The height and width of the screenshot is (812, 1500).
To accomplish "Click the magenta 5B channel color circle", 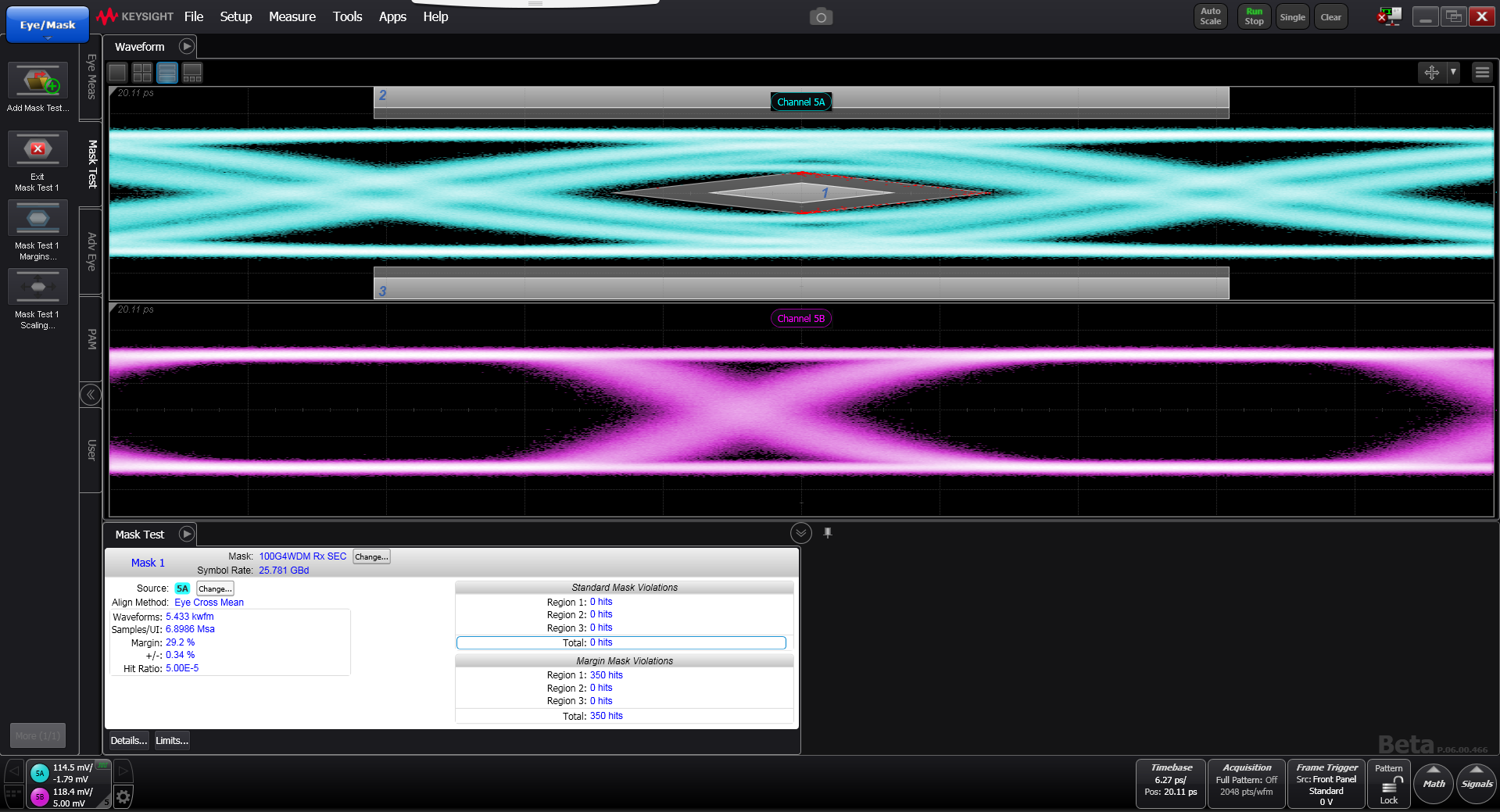I will coord(40,796).
